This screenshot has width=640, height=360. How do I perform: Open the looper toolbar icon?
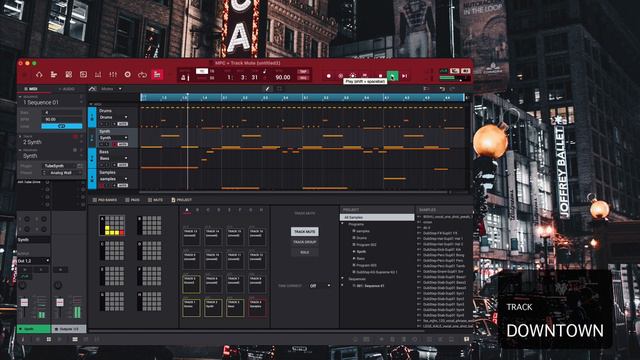[142, 75]
